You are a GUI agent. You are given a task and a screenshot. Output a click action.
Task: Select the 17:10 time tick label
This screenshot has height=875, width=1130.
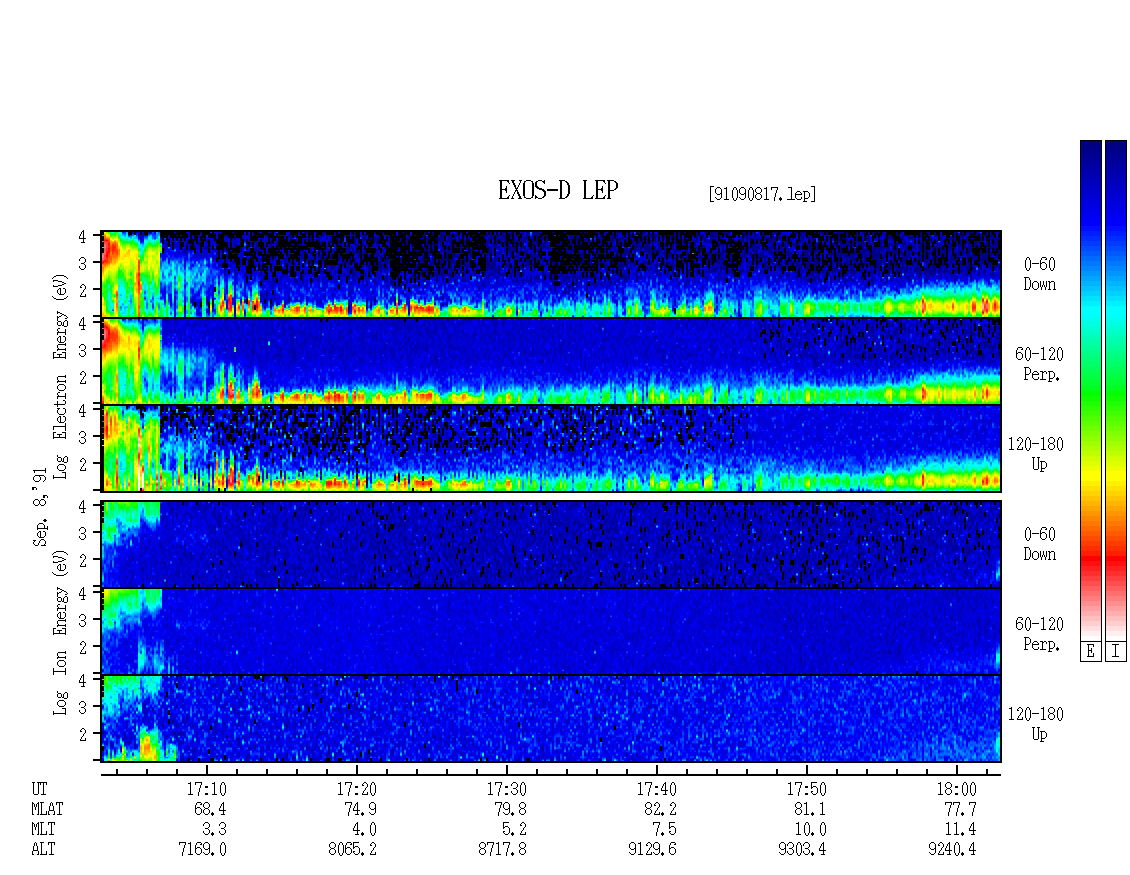[207, 789]
